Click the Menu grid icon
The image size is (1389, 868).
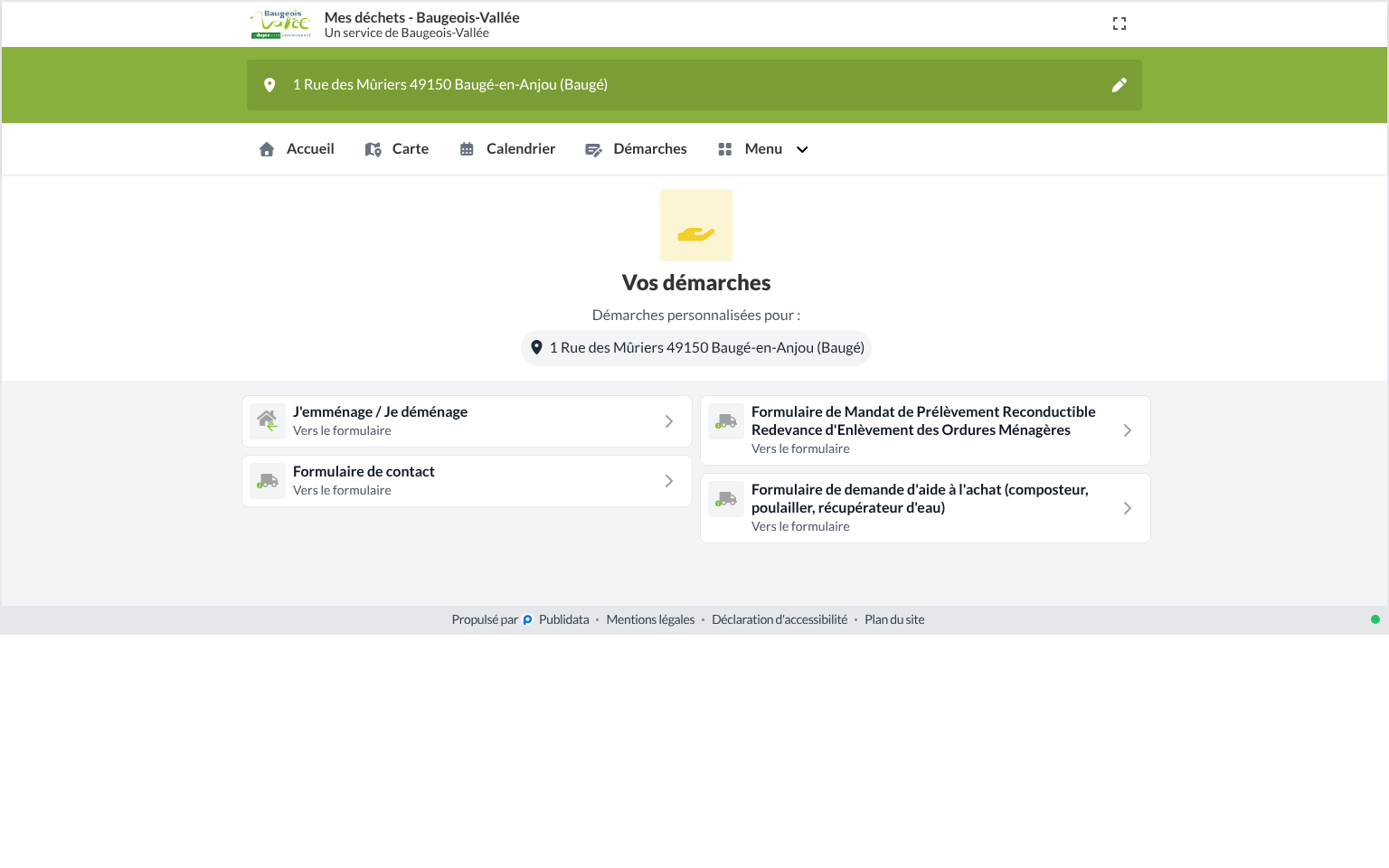[724, 149]
